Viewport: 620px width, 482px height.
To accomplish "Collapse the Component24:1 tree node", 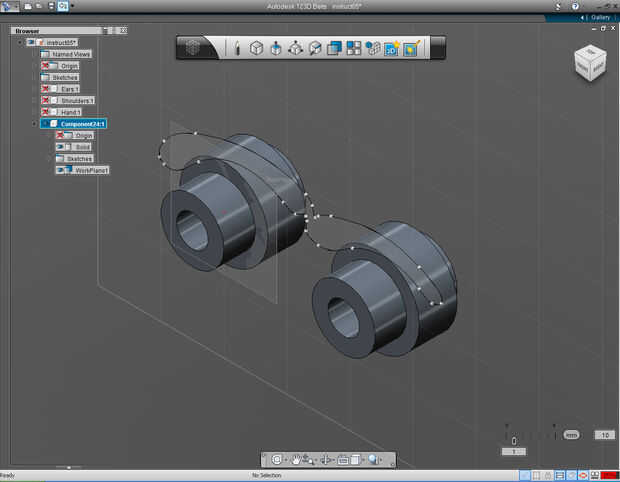I will pyautogui.click(x=32, y=124).
